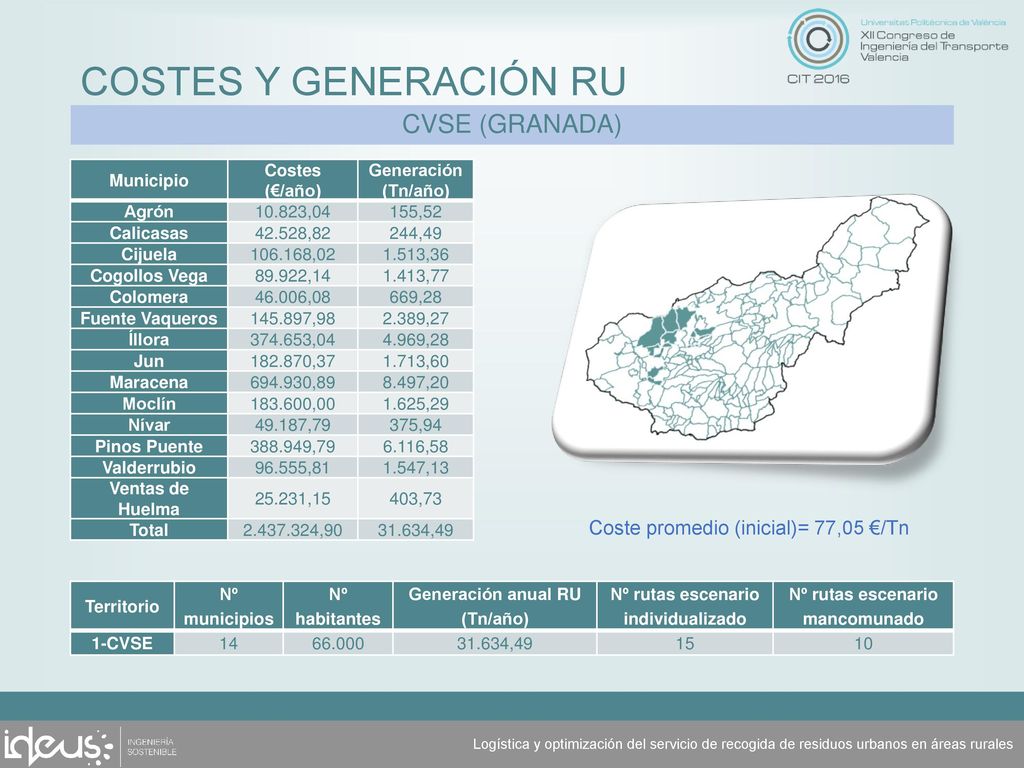Click the Maracena municipality cell
Screen dimensions: 1024x768
[x=149, y=382]
